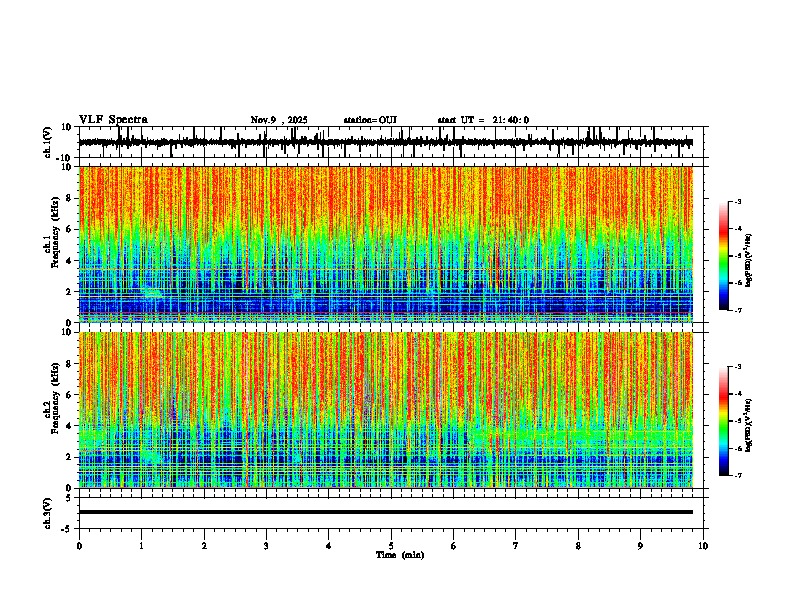Select the "start UT = 21:40: 0" text
The height and width of the screenshot is (612, 792).
coord(483,120)
